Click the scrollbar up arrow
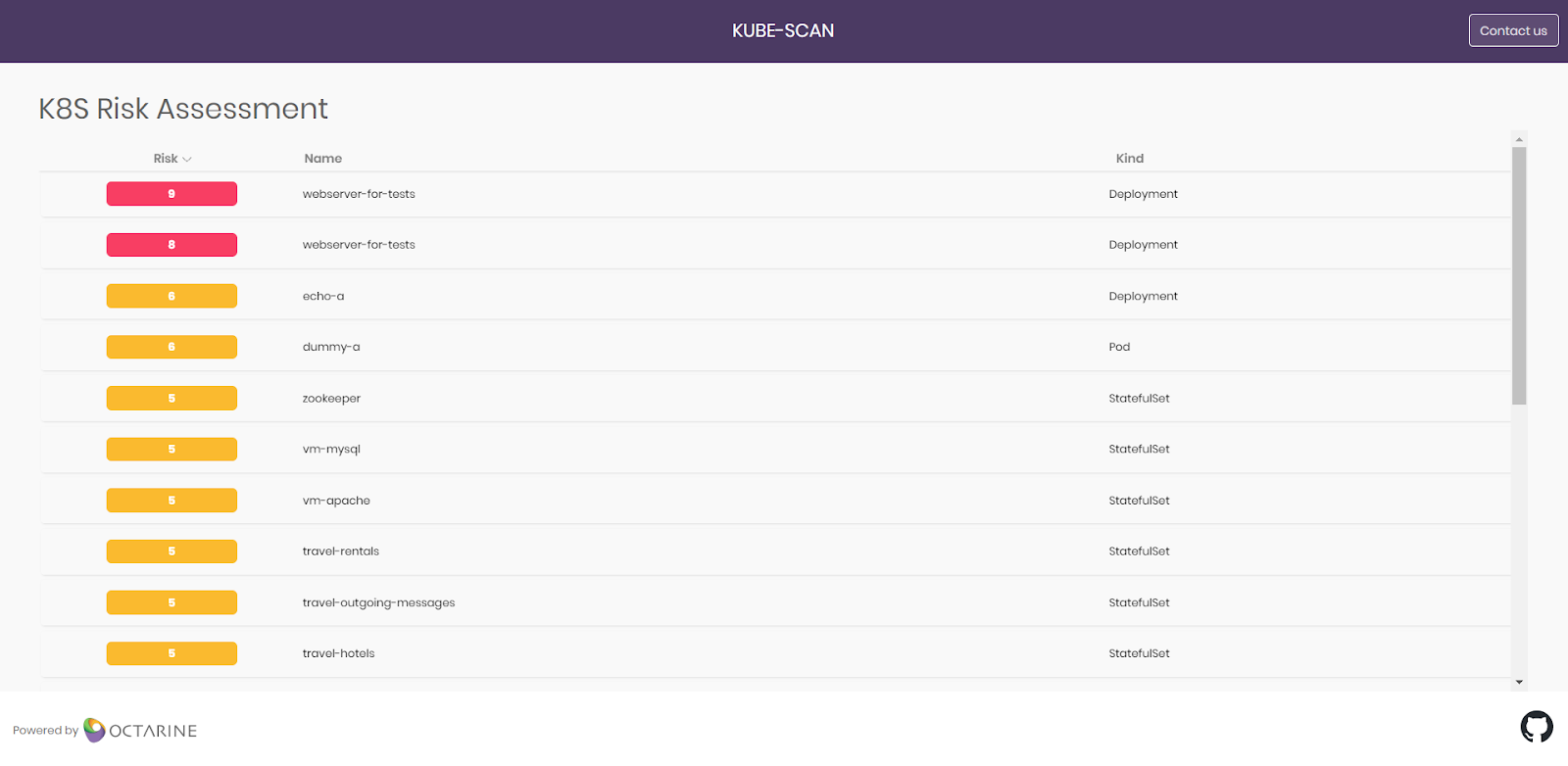Image resolution: width=1568 pixels, height=766 pixels. coord(1519,139)
